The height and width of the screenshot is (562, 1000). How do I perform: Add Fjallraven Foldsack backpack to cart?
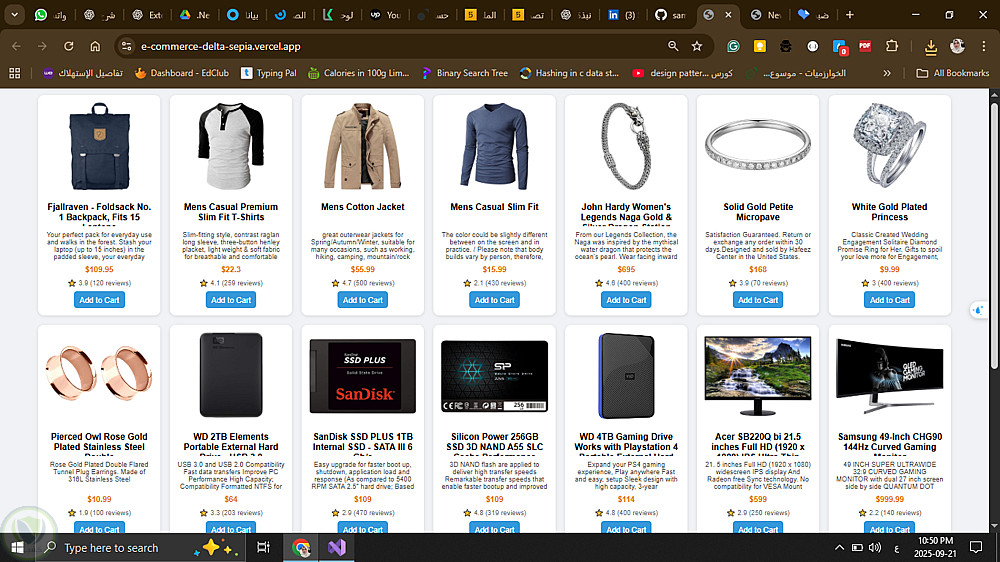coord(99,300)
